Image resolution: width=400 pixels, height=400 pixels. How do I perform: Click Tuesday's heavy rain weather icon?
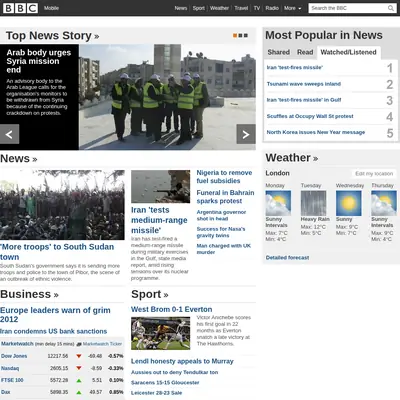[x=313, y=203]
